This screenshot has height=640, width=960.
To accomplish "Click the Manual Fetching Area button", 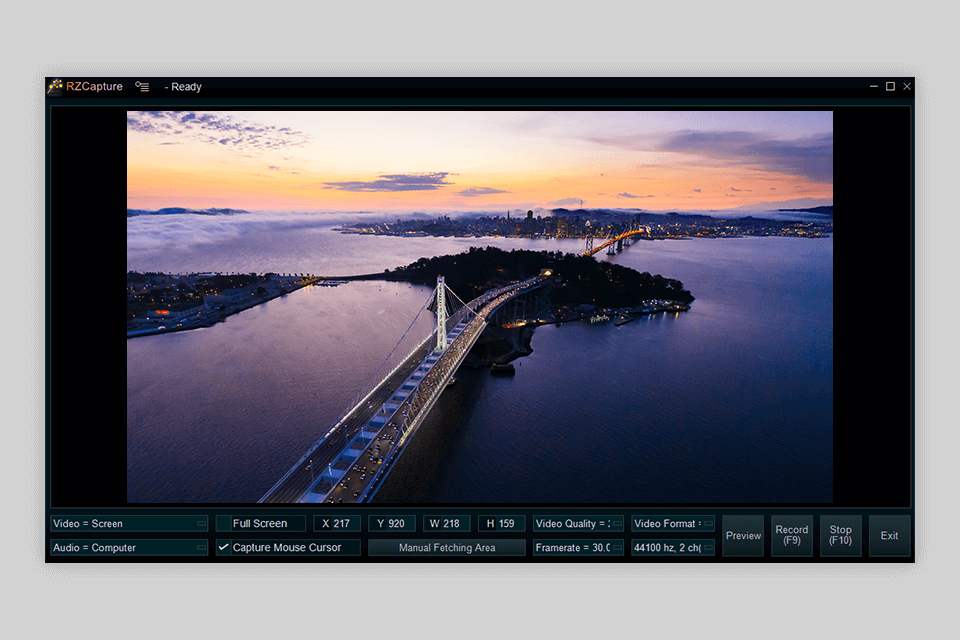I will pyautogui.click(x=447, y=548).
